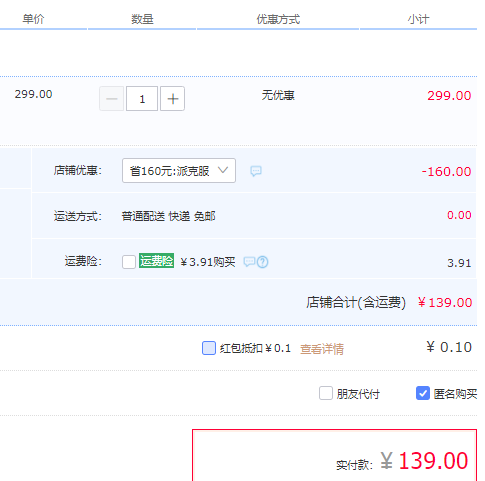Click the message icon next to 店铺优惠
This screenshot has width=485, height=481.
tap(256, 171)
